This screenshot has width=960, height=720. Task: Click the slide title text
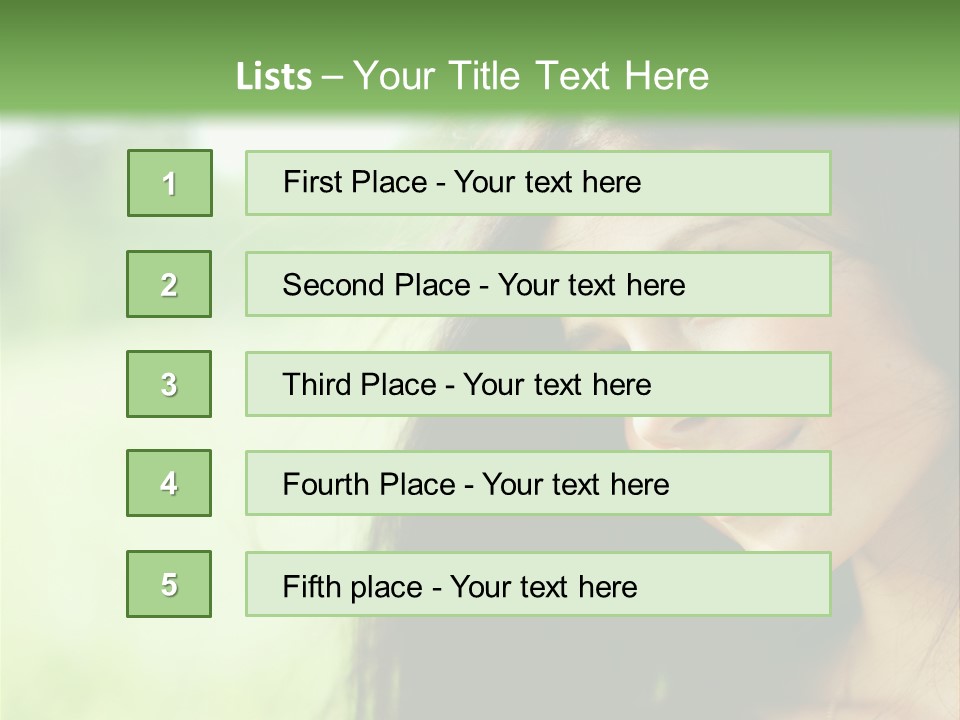click(473, 76)
